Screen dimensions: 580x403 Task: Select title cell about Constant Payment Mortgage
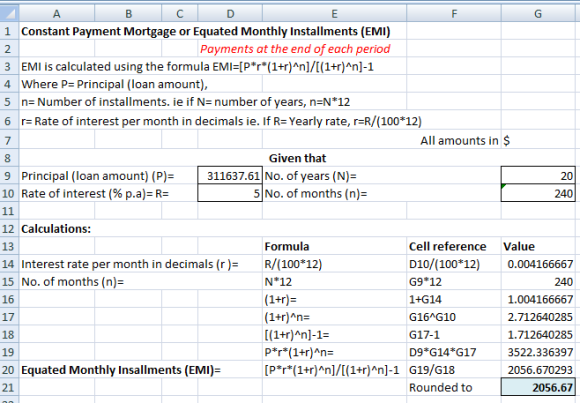tap(206, 31)
